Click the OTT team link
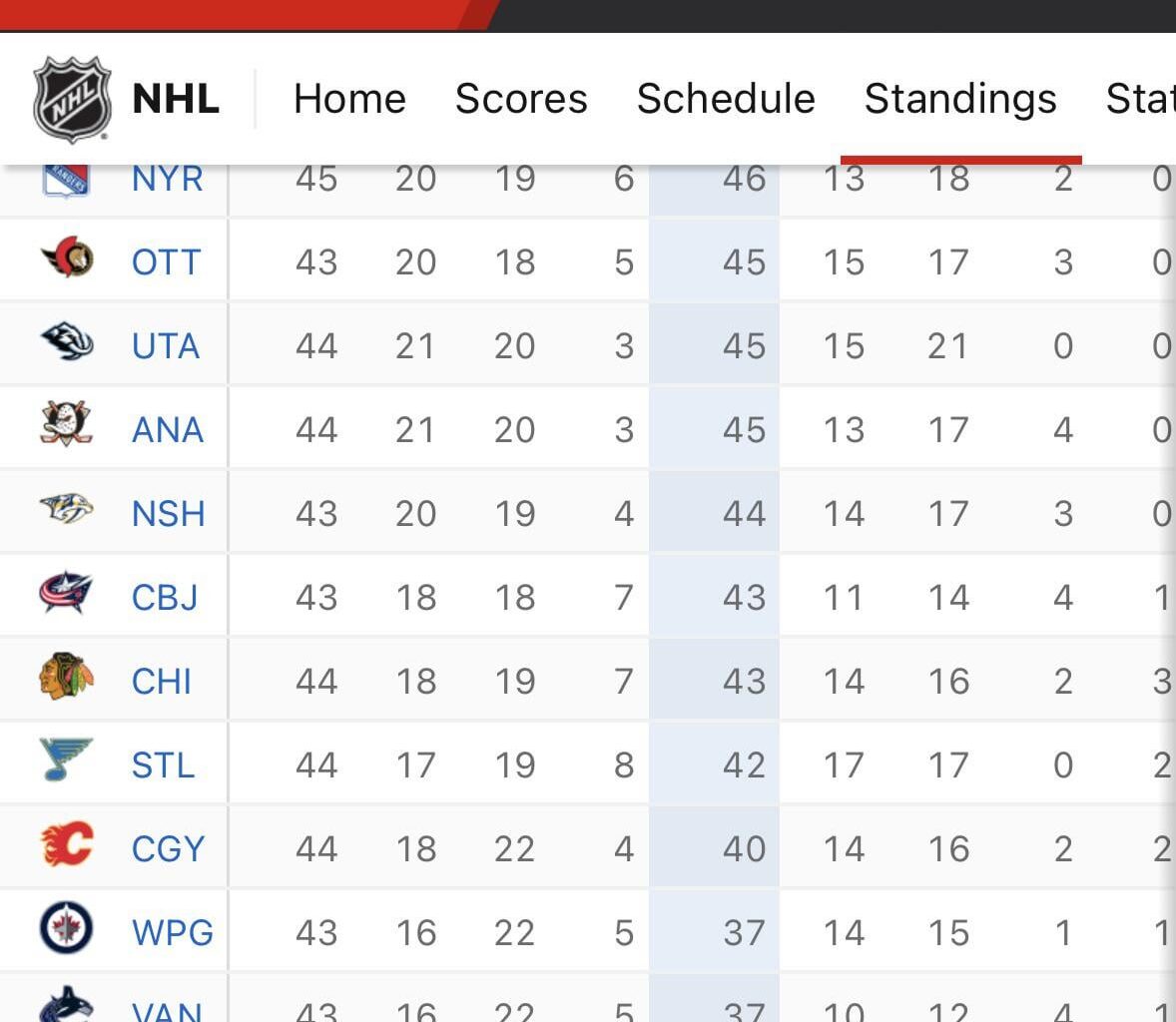Viewport: 1176px width, 1022px height. point(167,261)
